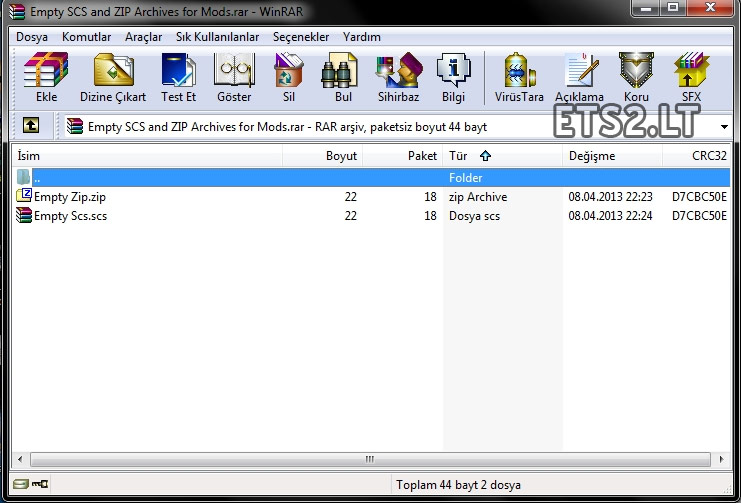This screenshot has height=503, width=741.
Task: Click the date 08.04.2013 22:23
Action: (610, 197)
